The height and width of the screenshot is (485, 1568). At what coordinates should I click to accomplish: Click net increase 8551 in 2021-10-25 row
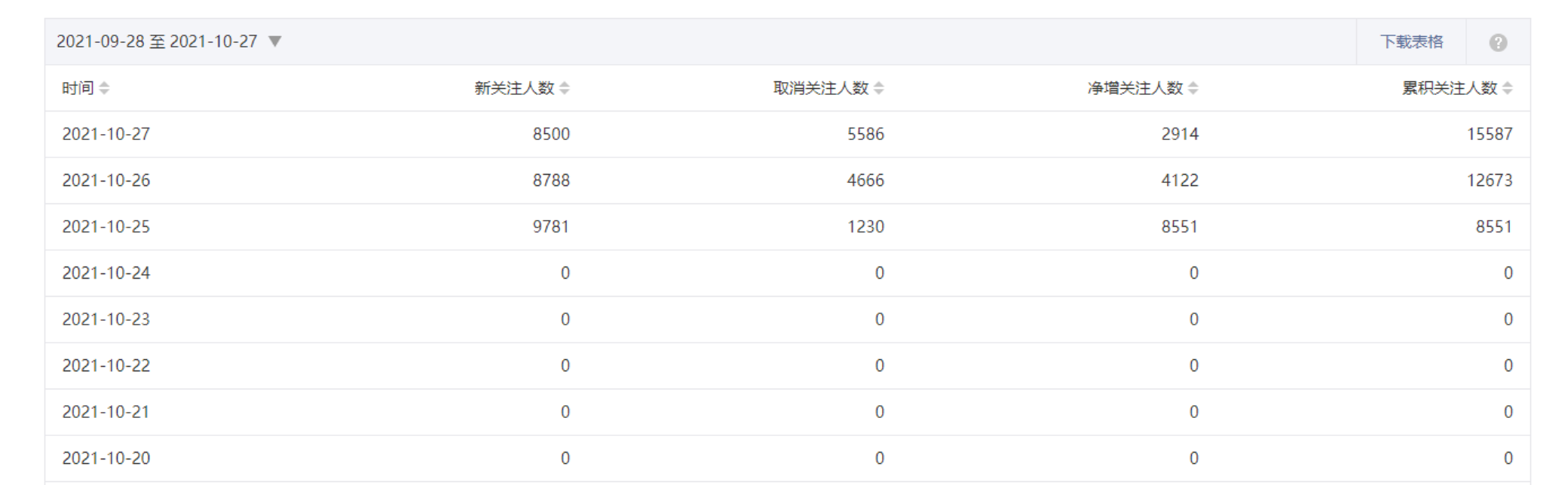[1180, 227]
